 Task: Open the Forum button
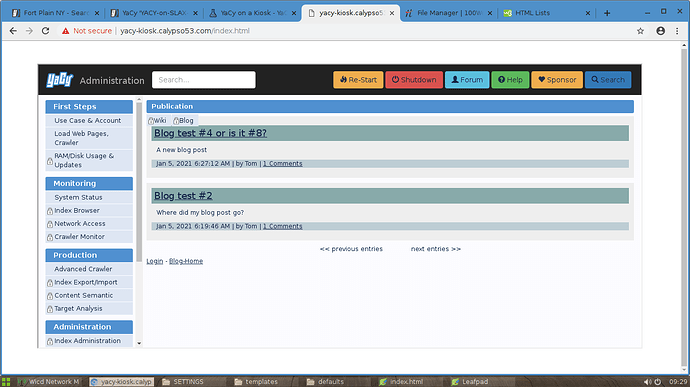[x=467, y=80]
